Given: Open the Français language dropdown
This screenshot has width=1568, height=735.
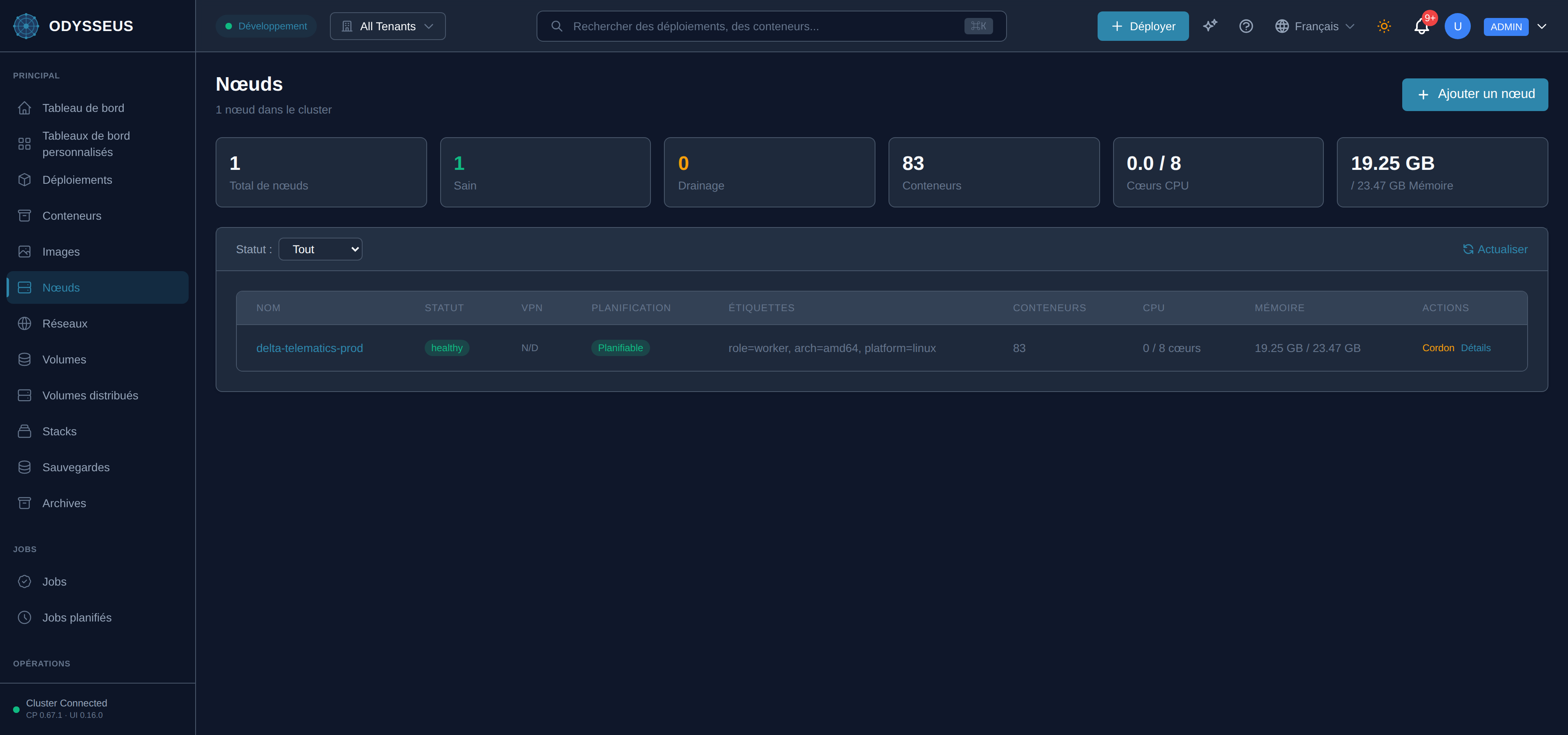Looking at the screenshot, I should 1315,26.
